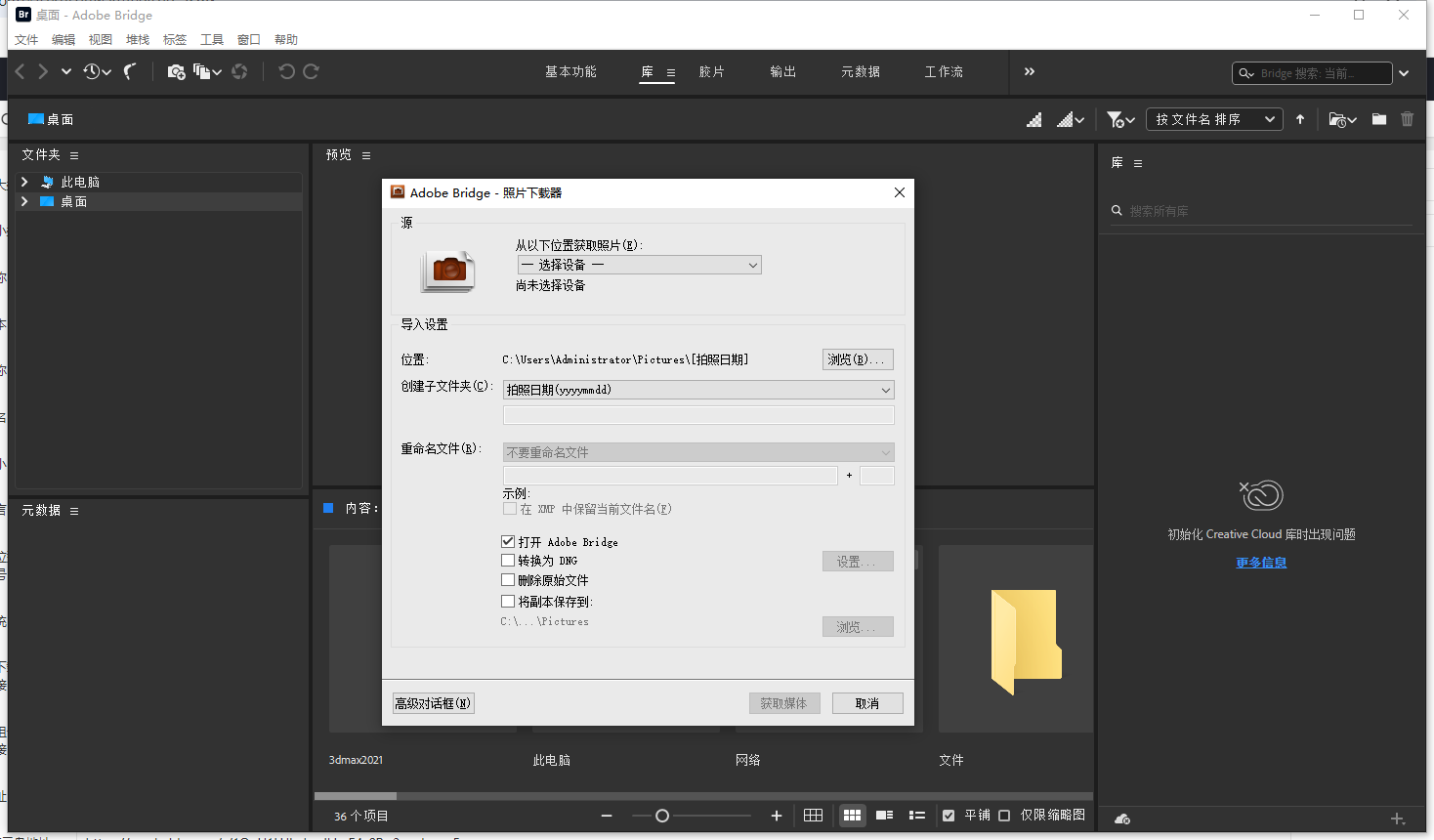Screen dimensions: 1434x840
Task: Switch to detailed list view at the bottom
Action: pyautogui.click(x=916, y=815)
